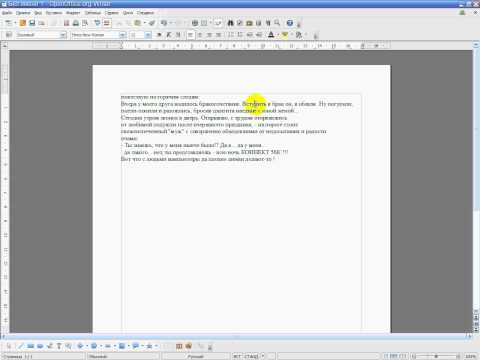Click the Format Paintbrush icon
Image resolution: width=480 pixels, height=360 pixels.
152,23
